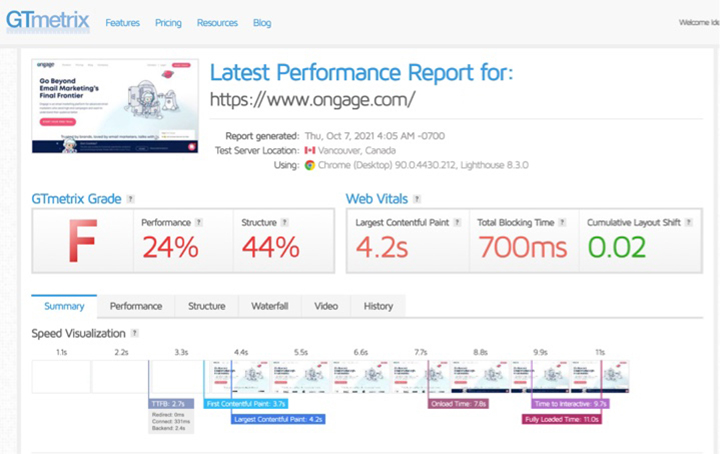Viewport: 720px width, 454px height.
Task: Open the Resources navigation link
Action: 217,22
